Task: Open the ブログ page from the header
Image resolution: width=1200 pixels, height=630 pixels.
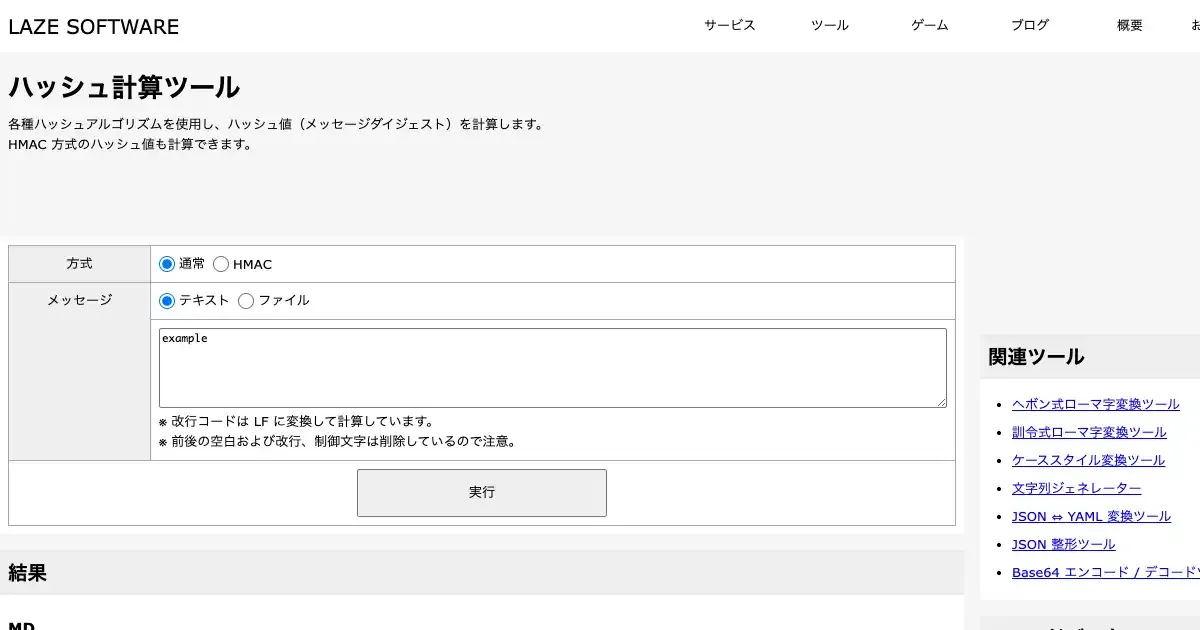Action: [x=1029, y=26]
